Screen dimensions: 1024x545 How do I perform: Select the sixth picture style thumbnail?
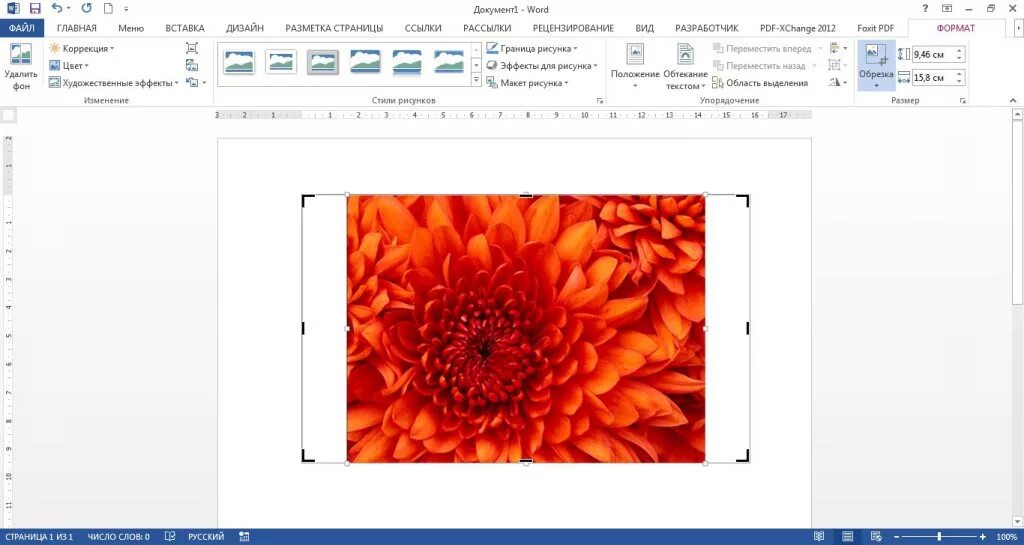click(x=449, y=62)
